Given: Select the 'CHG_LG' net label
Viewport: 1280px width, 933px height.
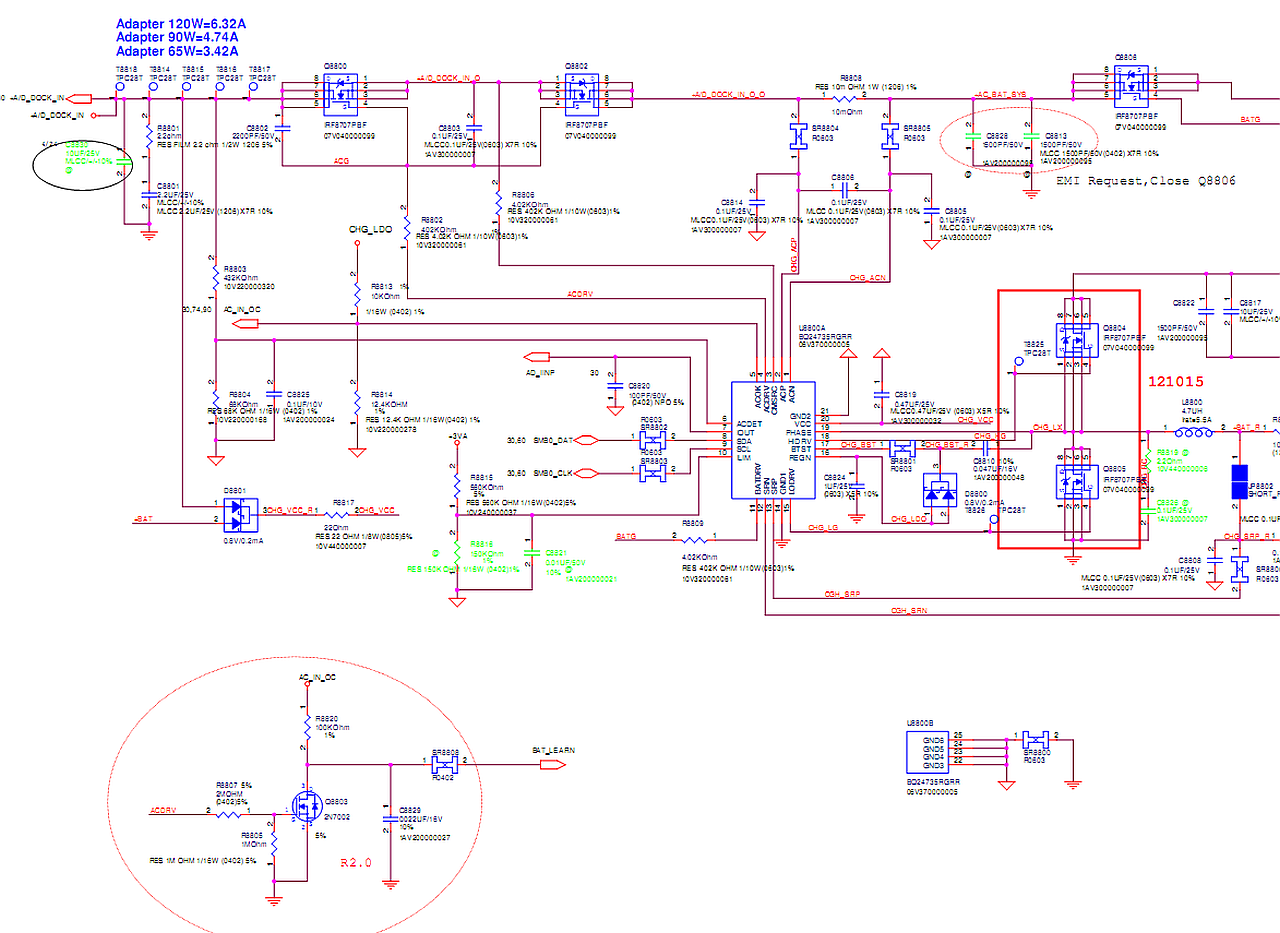Looking at the screenshot, I should [822, 527].
